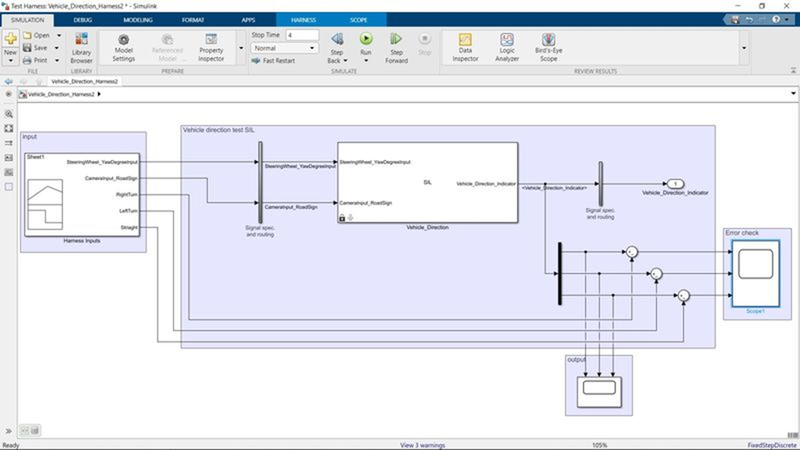
Task: Collapse the toolstrip ribbon
Action: click(x=793, y=70)
